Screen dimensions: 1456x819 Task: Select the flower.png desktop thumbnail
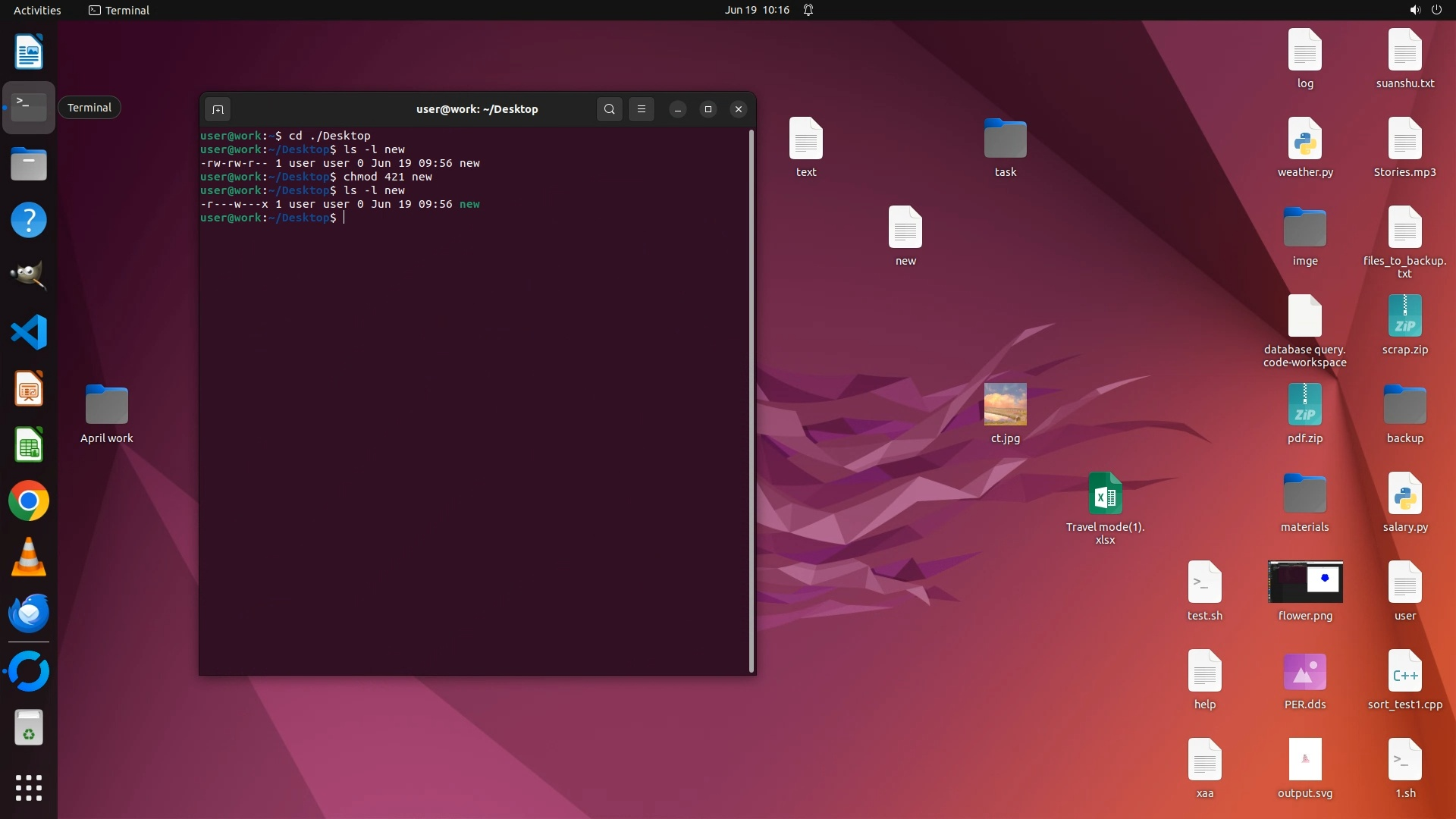point(1304,582)
